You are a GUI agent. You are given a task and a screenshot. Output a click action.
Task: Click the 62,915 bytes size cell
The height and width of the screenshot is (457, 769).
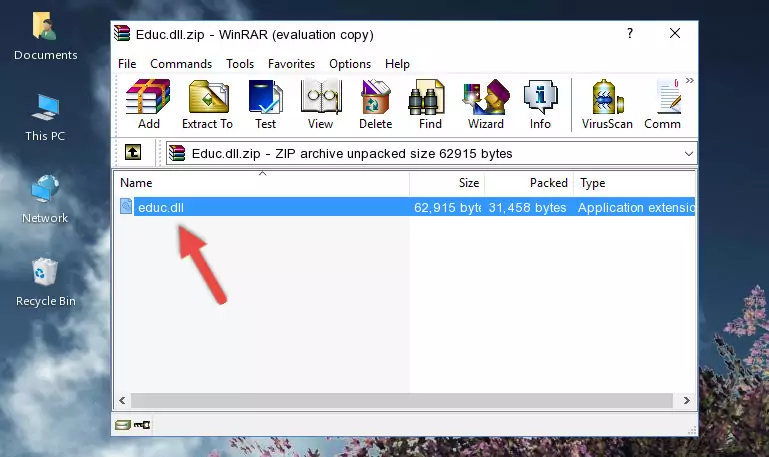(447, 207)
